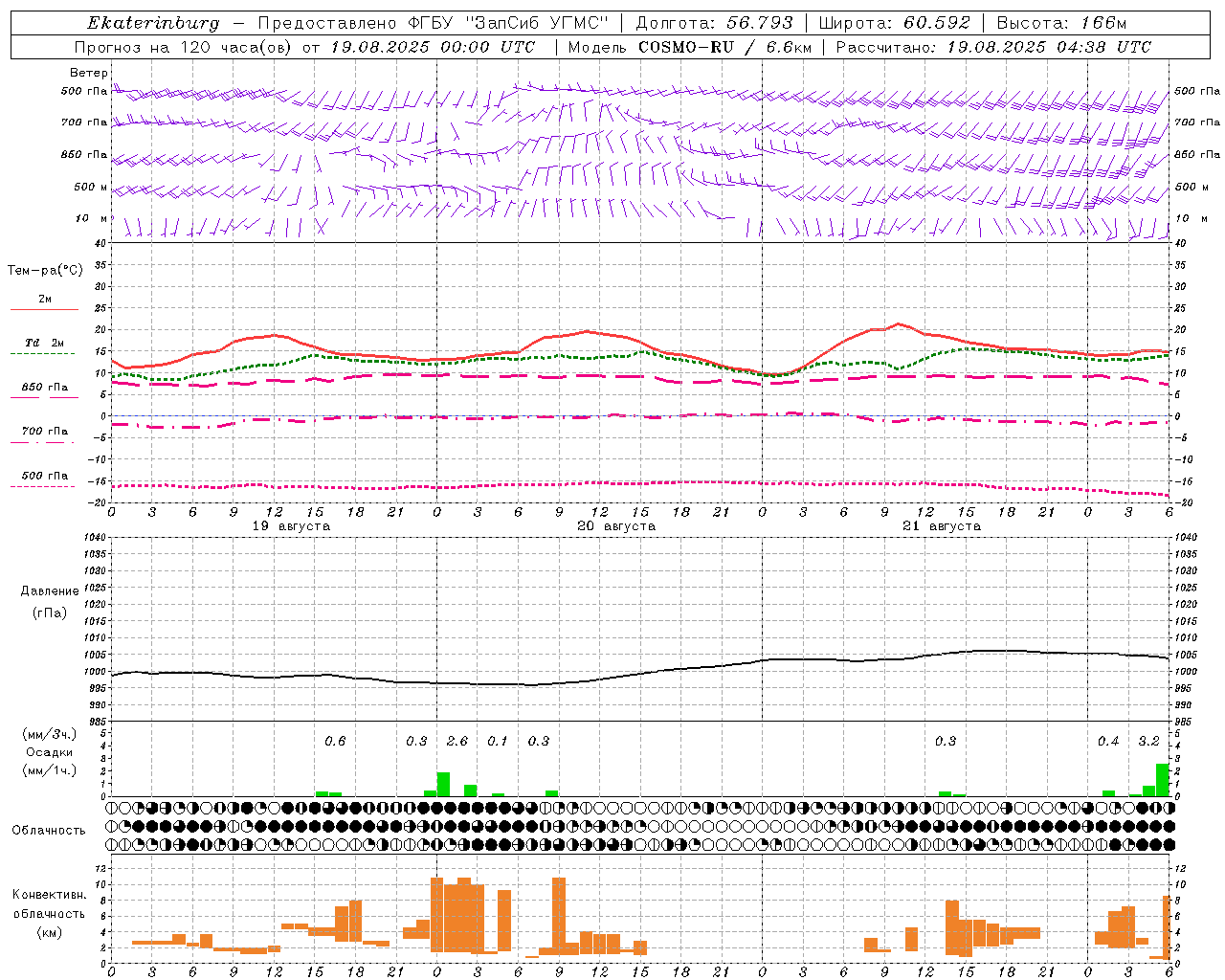Click the model name 'COSMO-RU / 6.6км'
Viewport: 1225px width, 980px height.
pos(724,47)
